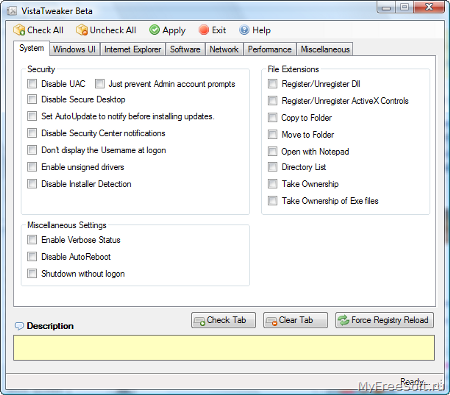The image size is (450, 395).
Task: Toggle Disable Secure Desktop checkbox
Action: [32, 99]
